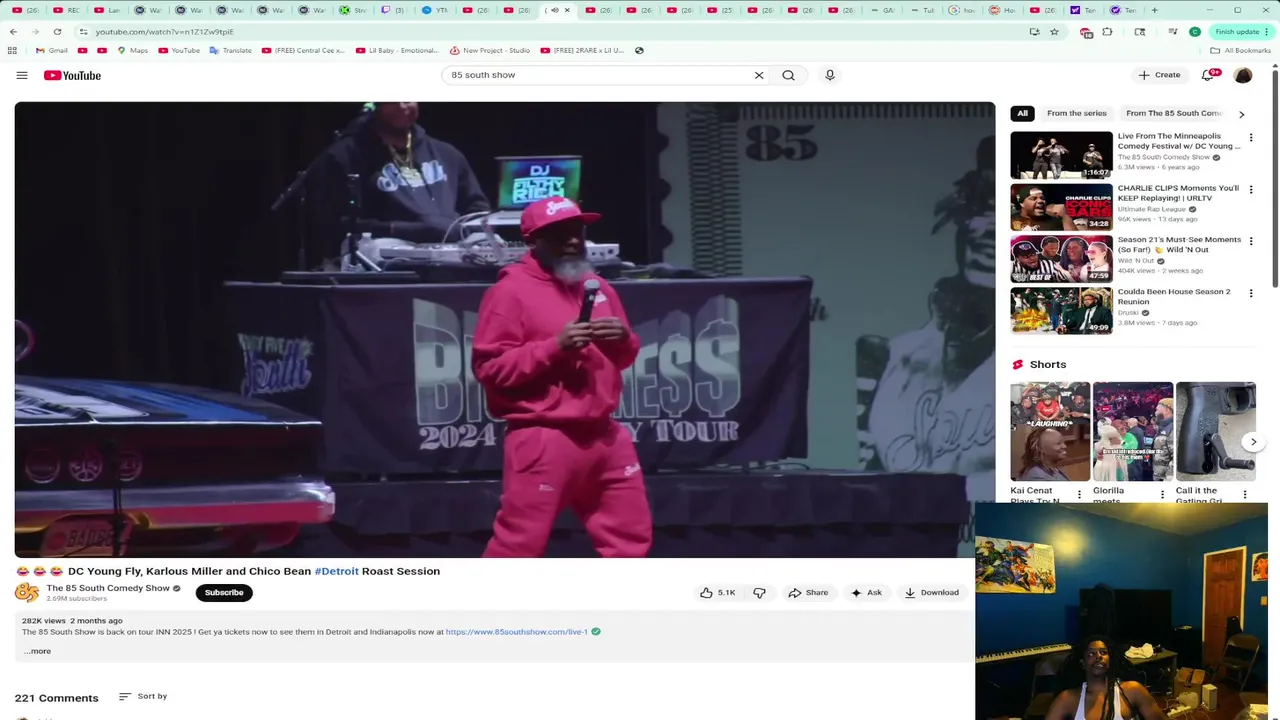
Task: Share the video
Action: [808, 593]
